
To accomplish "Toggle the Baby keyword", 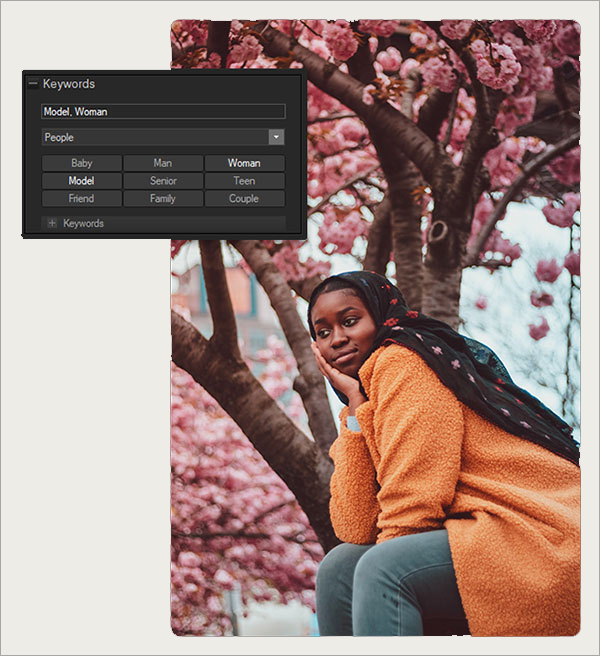I will (x=82, y=163).
